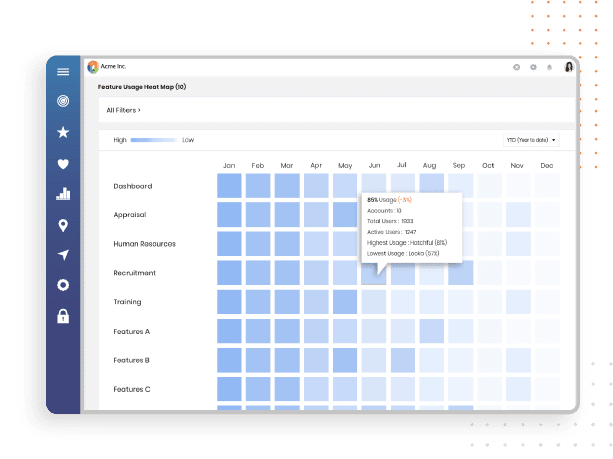Click the Apr column header
This screenshot has width=613, height=459.
tap(316, 166)
